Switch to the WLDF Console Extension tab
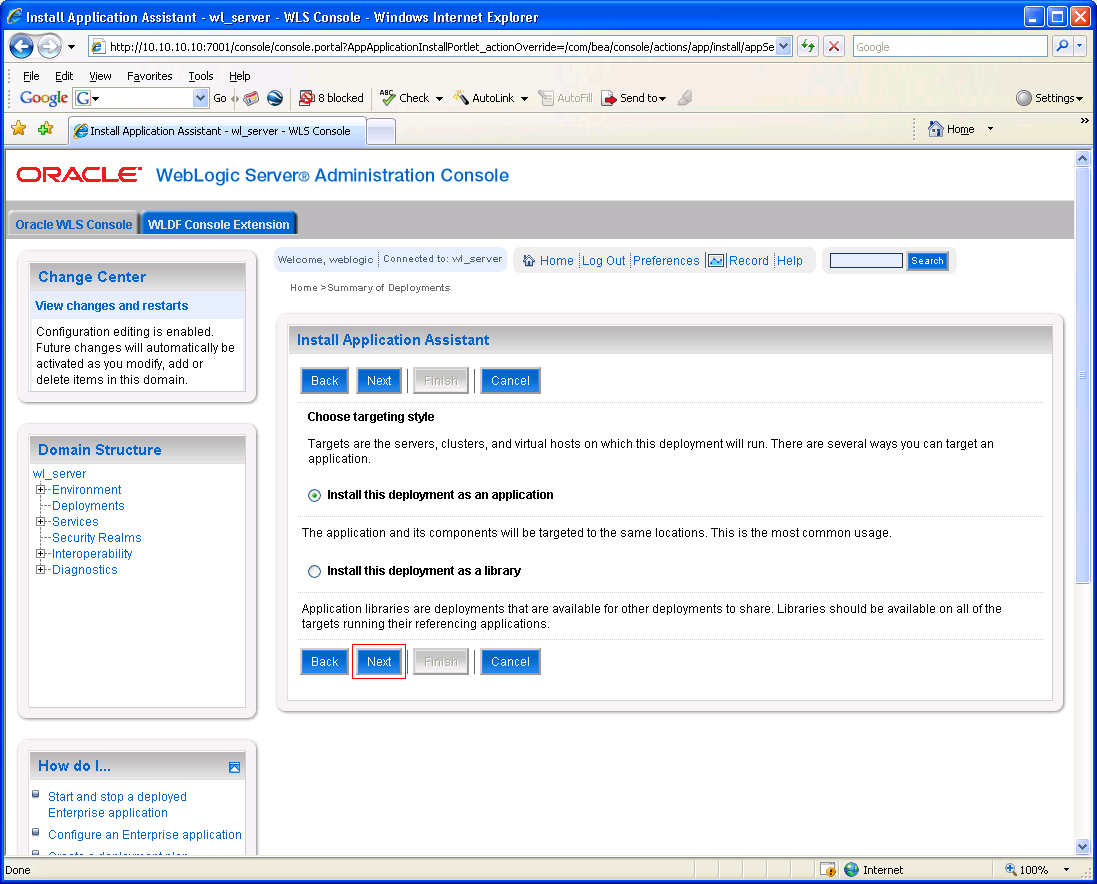This screenshot has height=884, width=1097. point(219,224)
